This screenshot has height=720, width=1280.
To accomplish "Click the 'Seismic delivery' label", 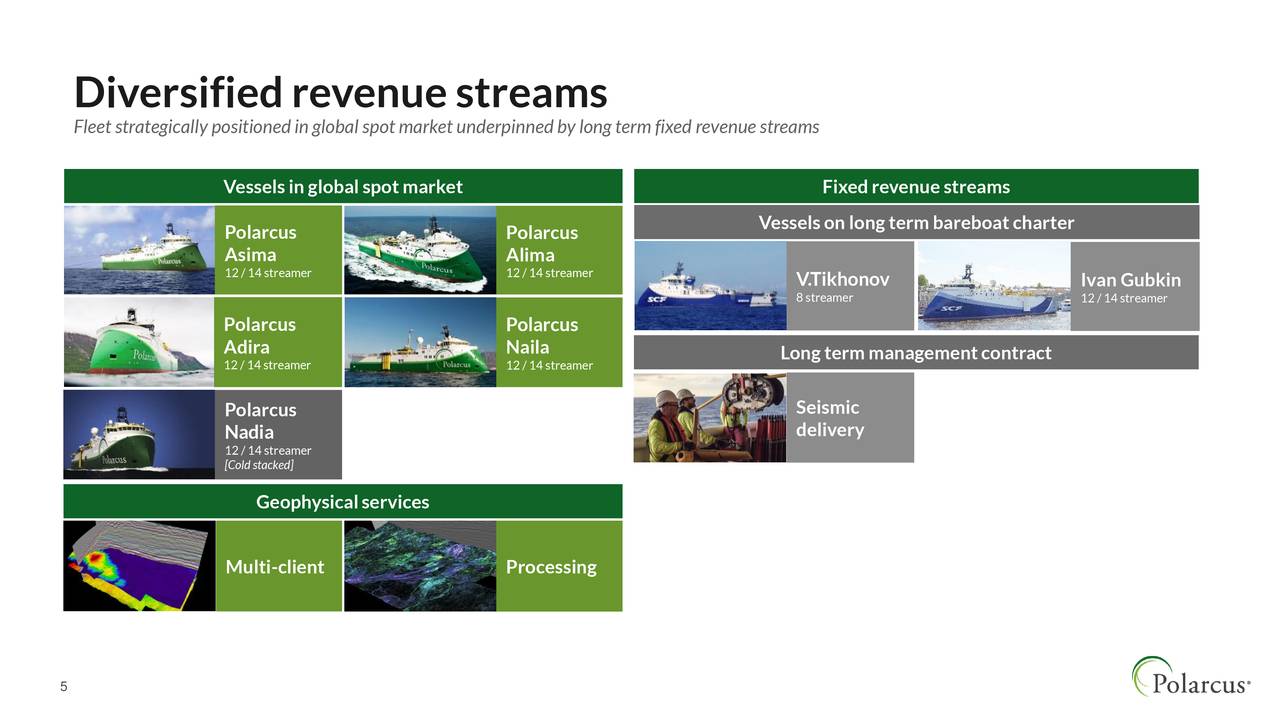I will click(x=830, y=418).
